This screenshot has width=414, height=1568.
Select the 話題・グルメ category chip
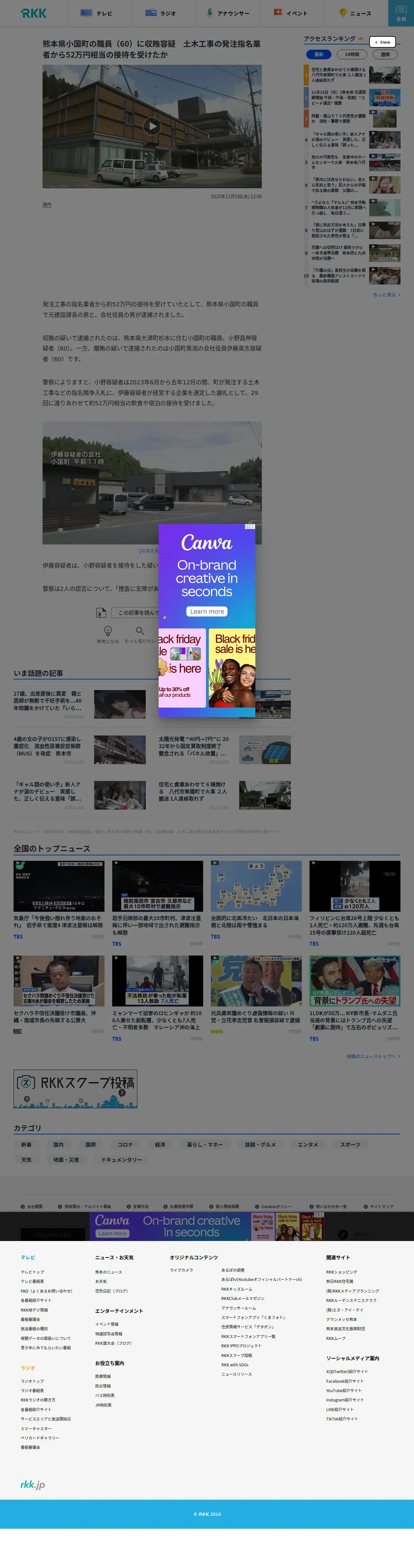261,1144
